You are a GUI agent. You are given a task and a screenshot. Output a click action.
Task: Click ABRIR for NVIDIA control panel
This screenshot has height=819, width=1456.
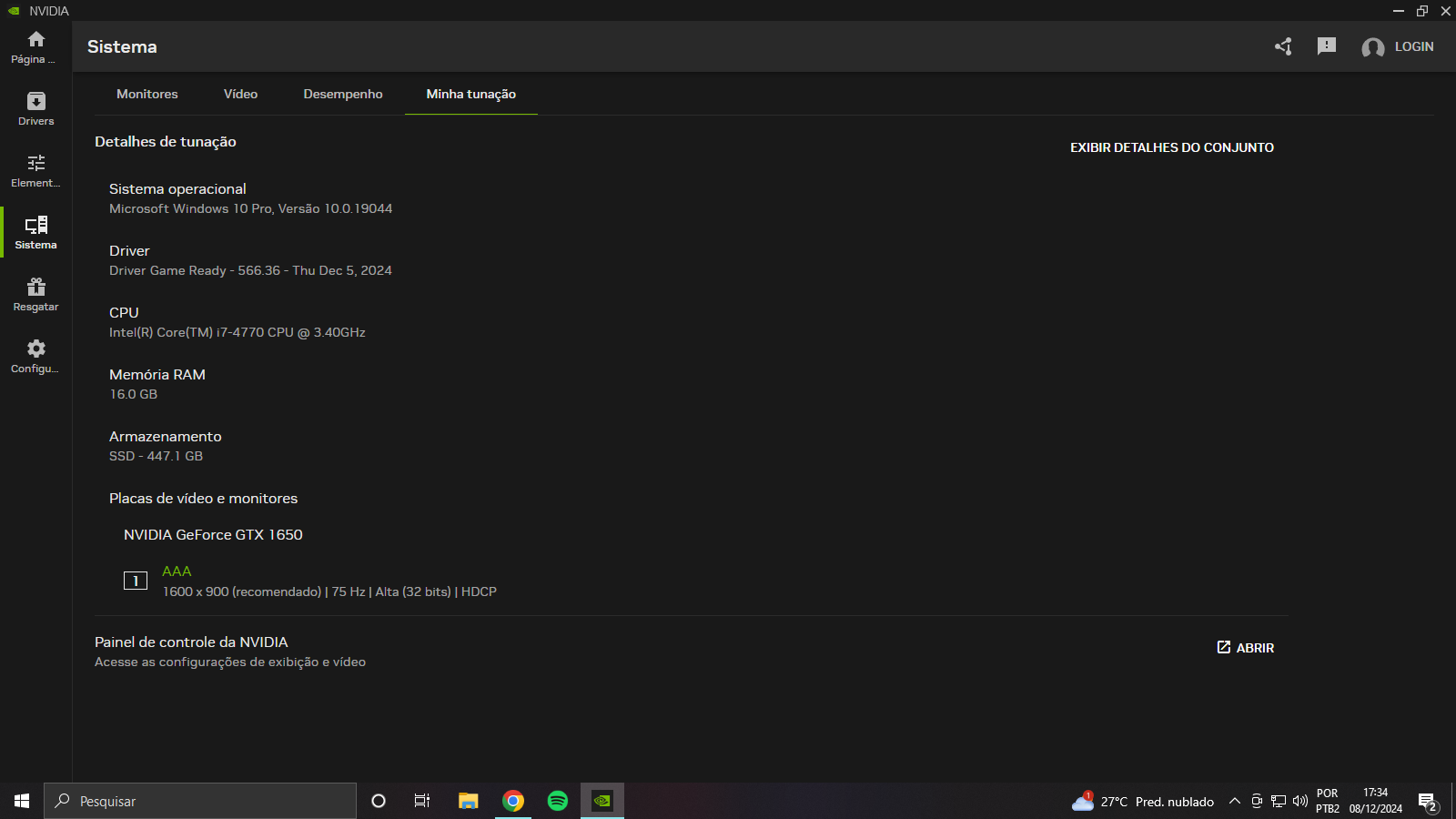[1246, 648]
